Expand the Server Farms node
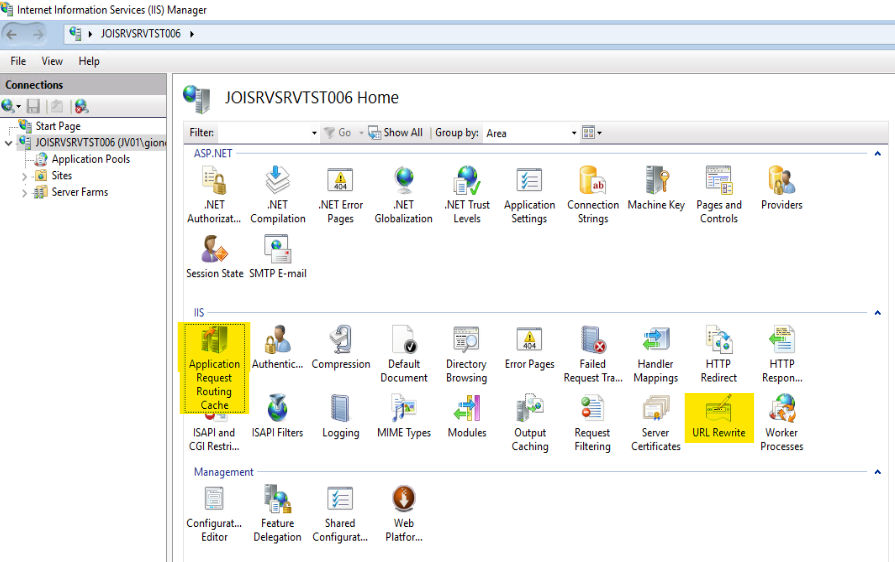 click(25, 193)
